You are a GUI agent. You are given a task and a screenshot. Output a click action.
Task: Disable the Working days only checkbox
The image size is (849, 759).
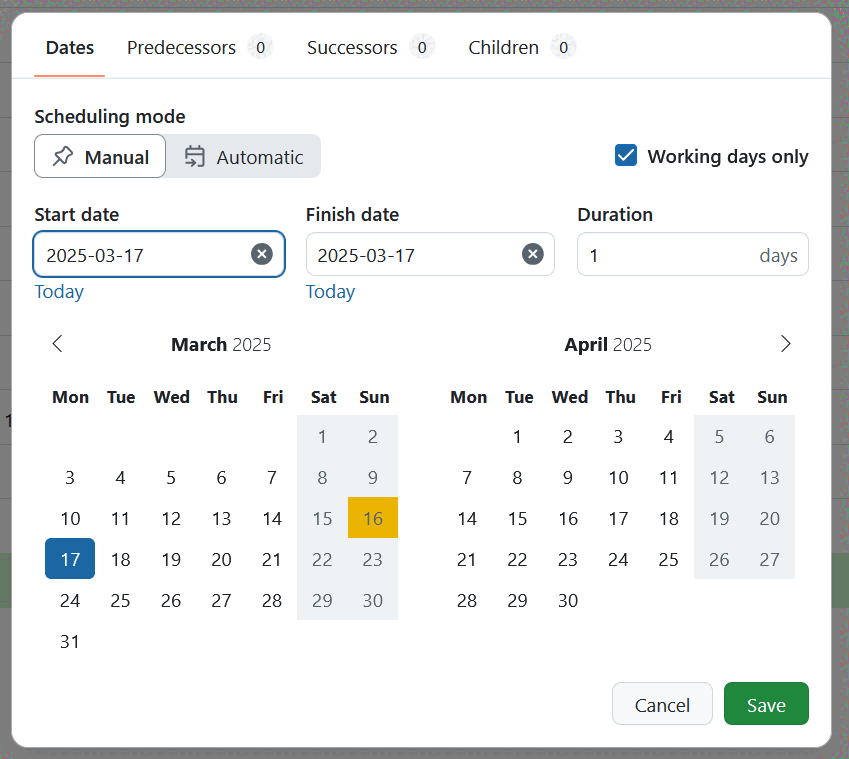click(626, 156)
